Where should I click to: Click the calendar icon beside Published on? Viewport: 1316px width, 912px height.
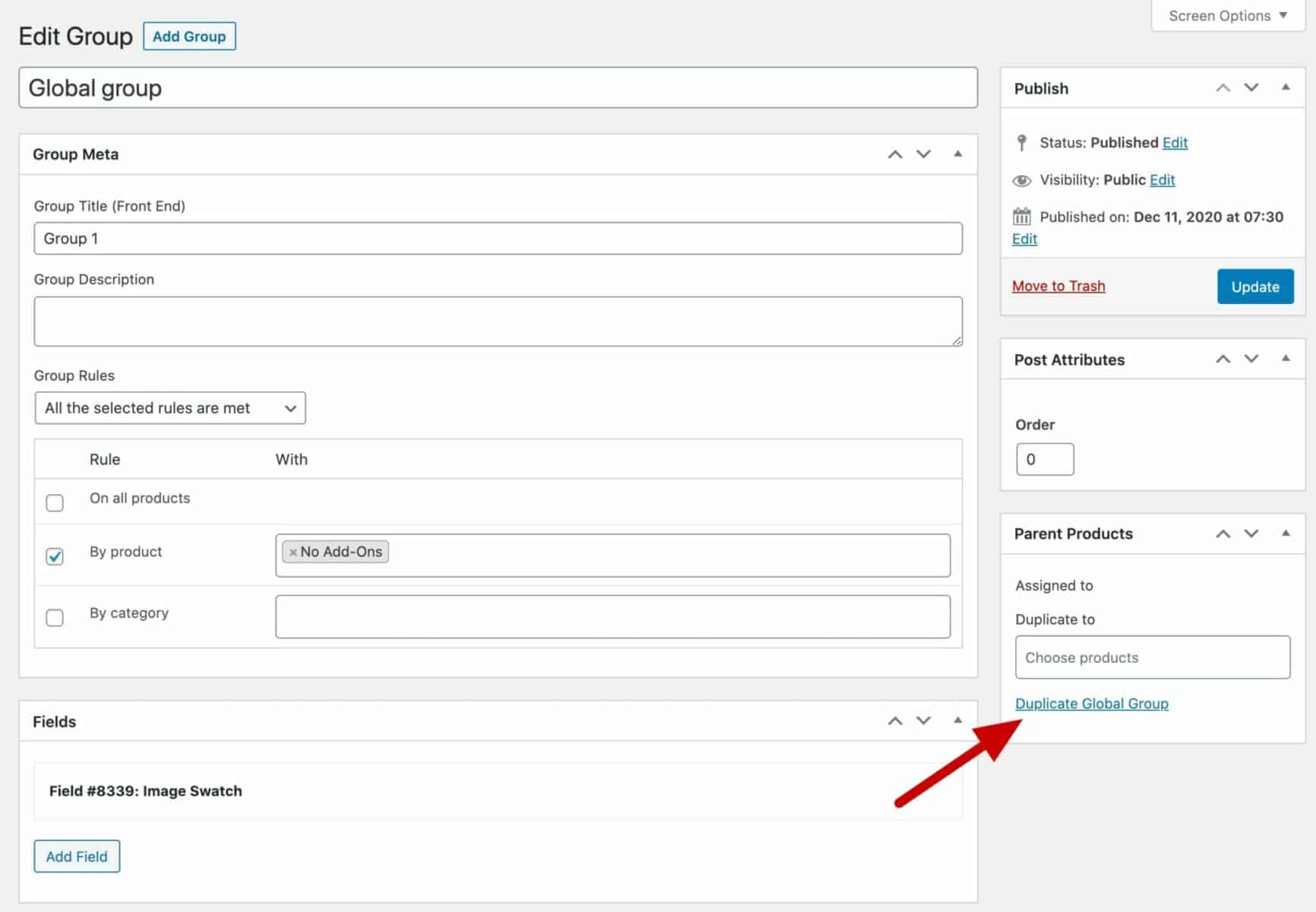(1021, 217)
